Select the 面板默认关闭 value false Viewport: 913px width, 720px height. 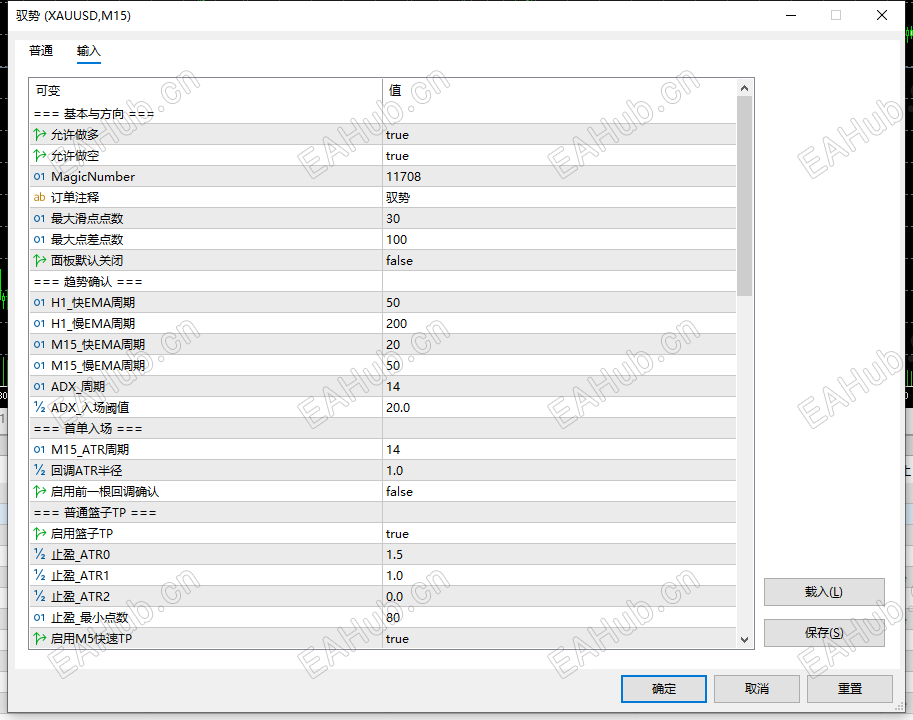tap(399, 260)
